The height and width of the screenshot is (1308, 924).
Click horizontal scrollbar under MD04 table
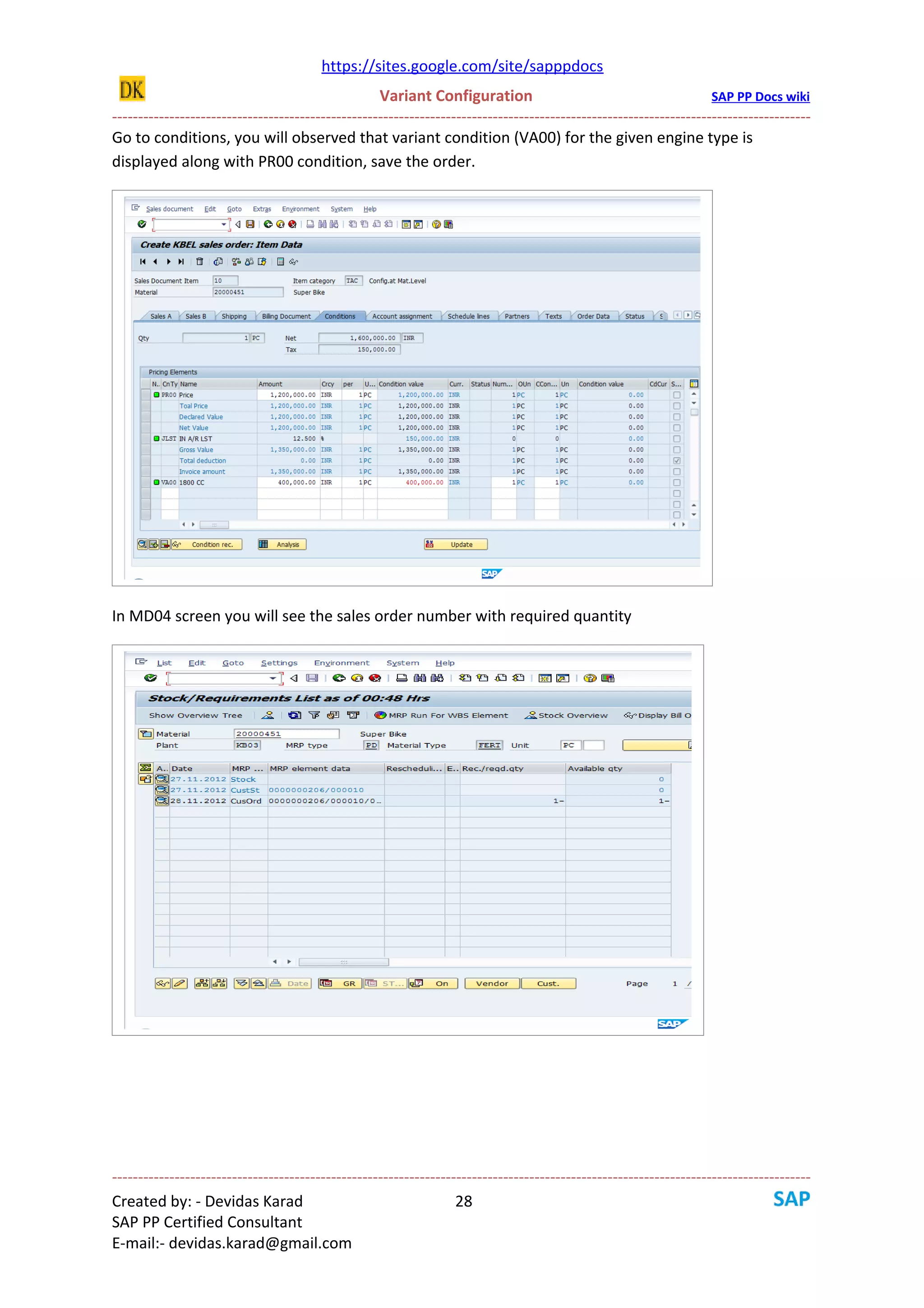pos(344,962)
